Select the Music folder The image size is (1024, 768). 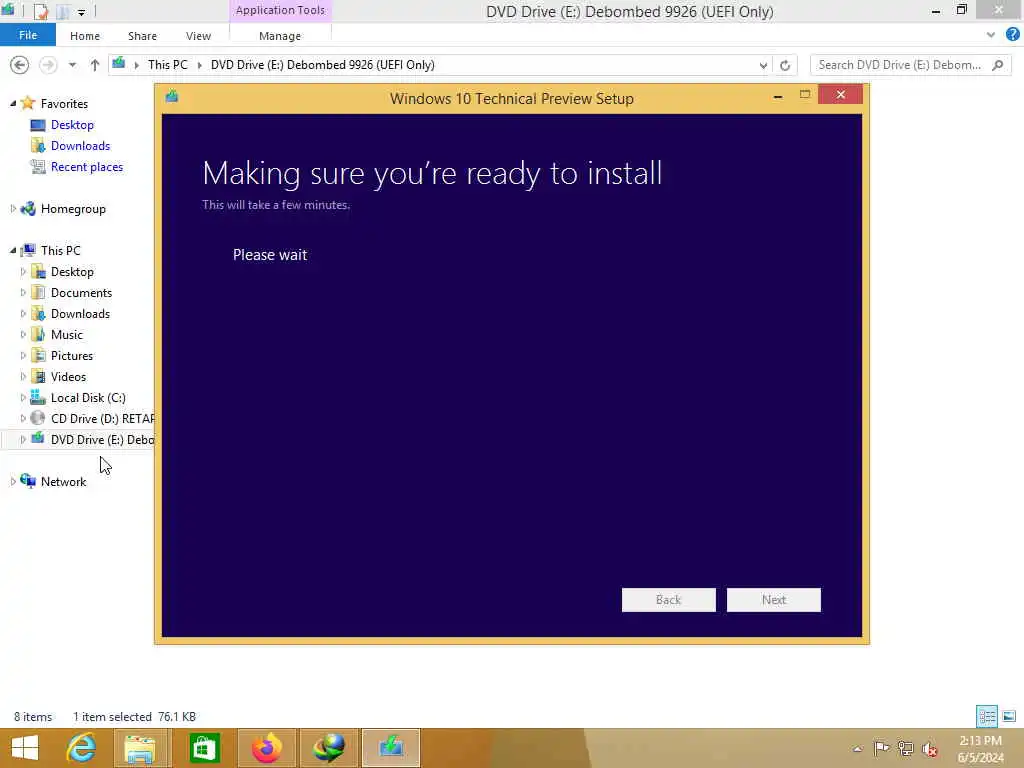pyautogui.click(x=67, y=334)
